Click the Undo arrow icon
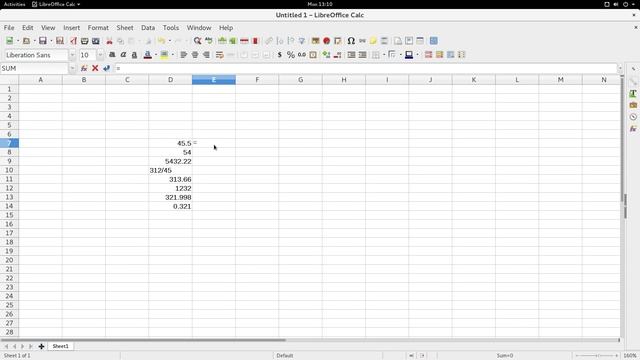640x360 pixels. 162,41
